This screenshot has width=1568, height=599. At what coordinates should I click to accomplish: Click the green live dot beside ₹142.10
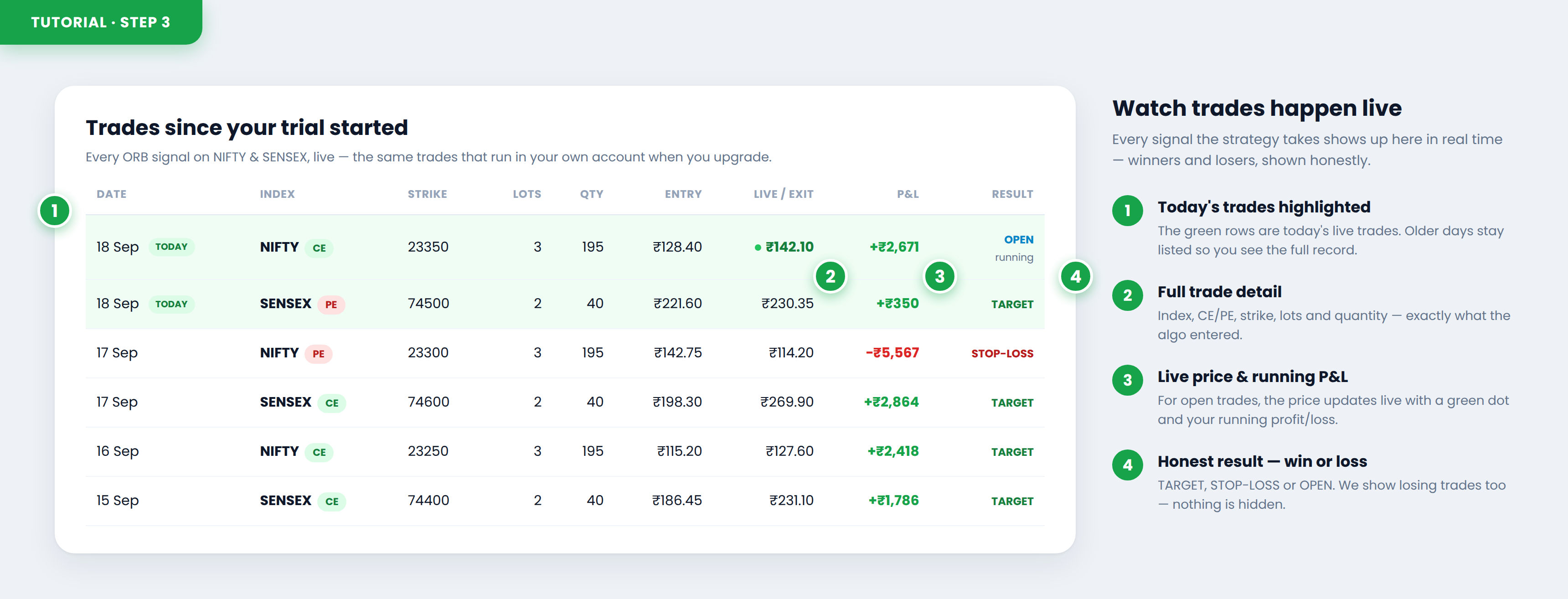[758, 247]
